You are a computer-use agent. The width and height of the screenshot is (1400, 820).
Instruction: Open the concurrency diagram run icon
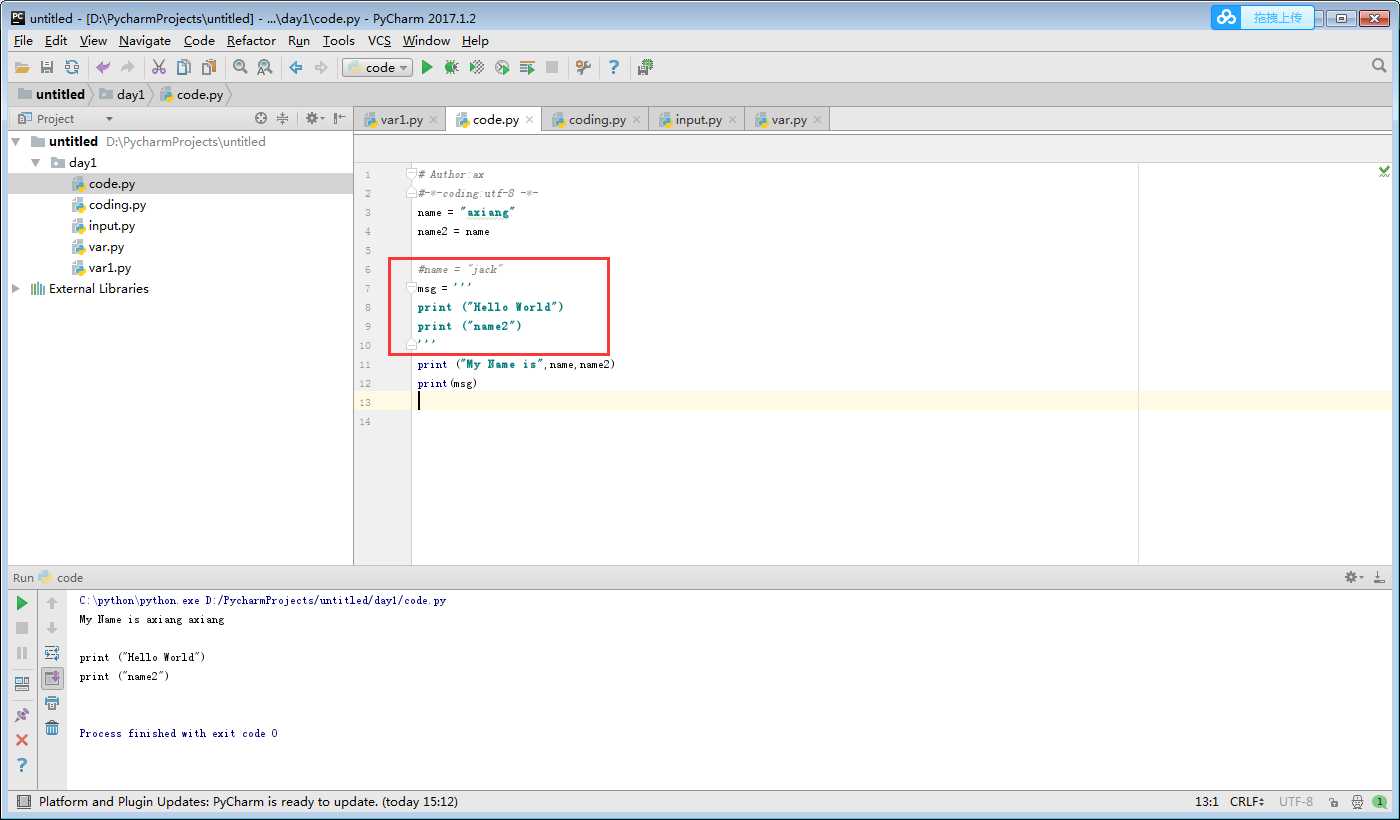tap(527, 67)
